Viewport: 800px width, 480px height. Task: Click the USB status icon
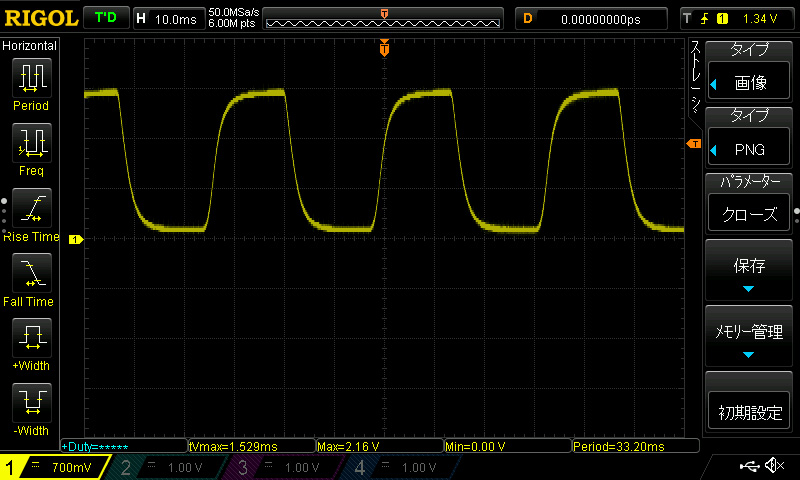(x=749, y=466)
